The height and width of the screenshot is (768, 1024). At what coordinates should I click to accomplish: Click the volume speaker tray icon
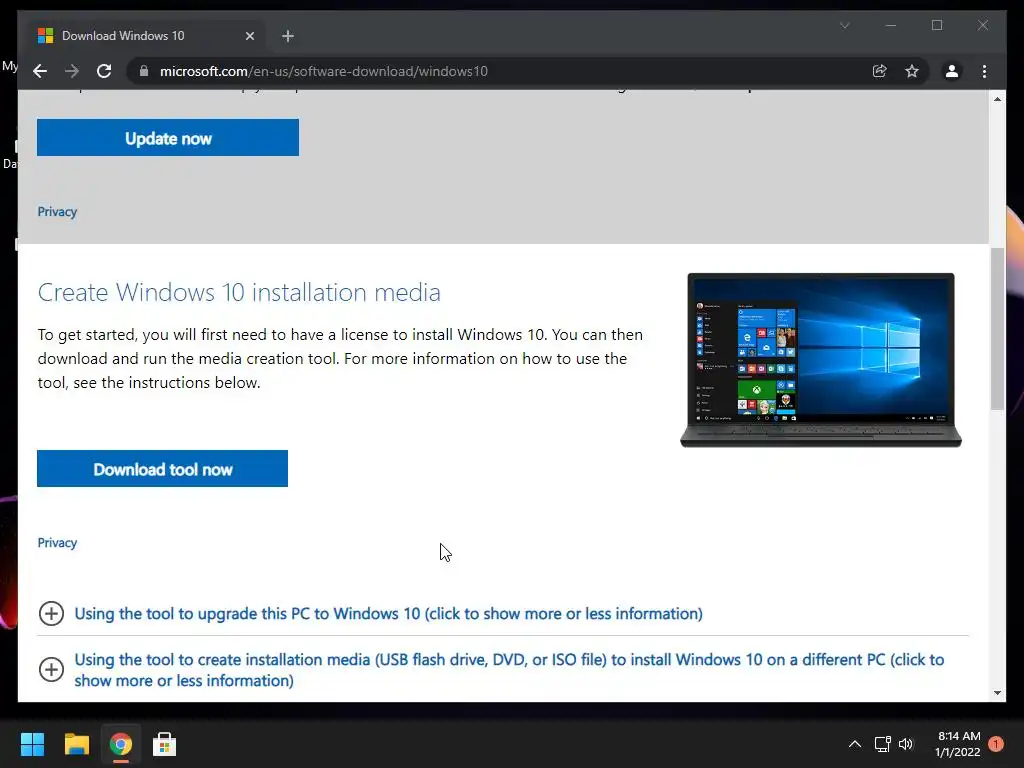(x=906, y=744)
